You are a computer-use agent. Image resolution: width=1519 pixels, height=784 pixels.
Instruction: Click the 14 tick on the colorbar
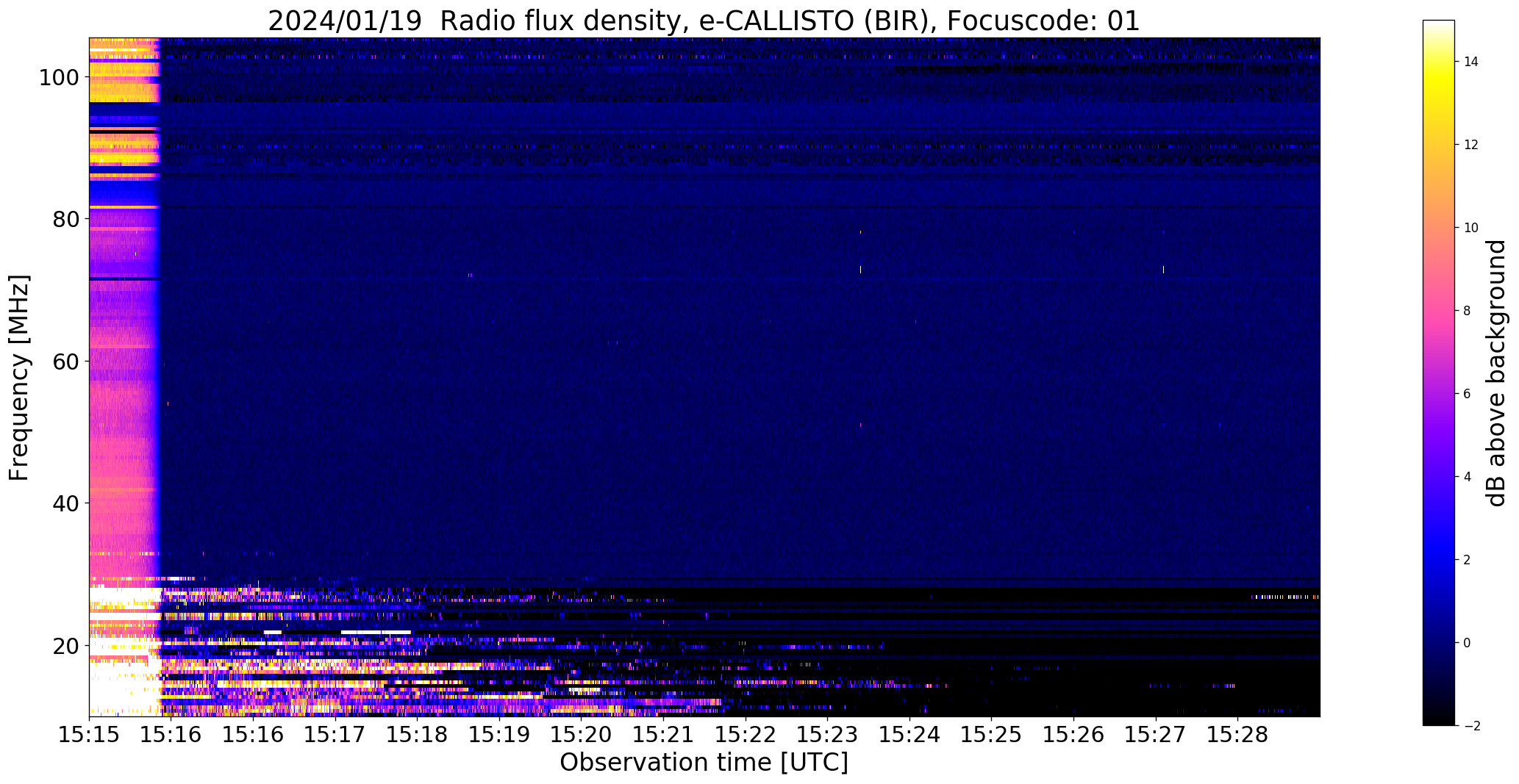tap(1471, 62)
